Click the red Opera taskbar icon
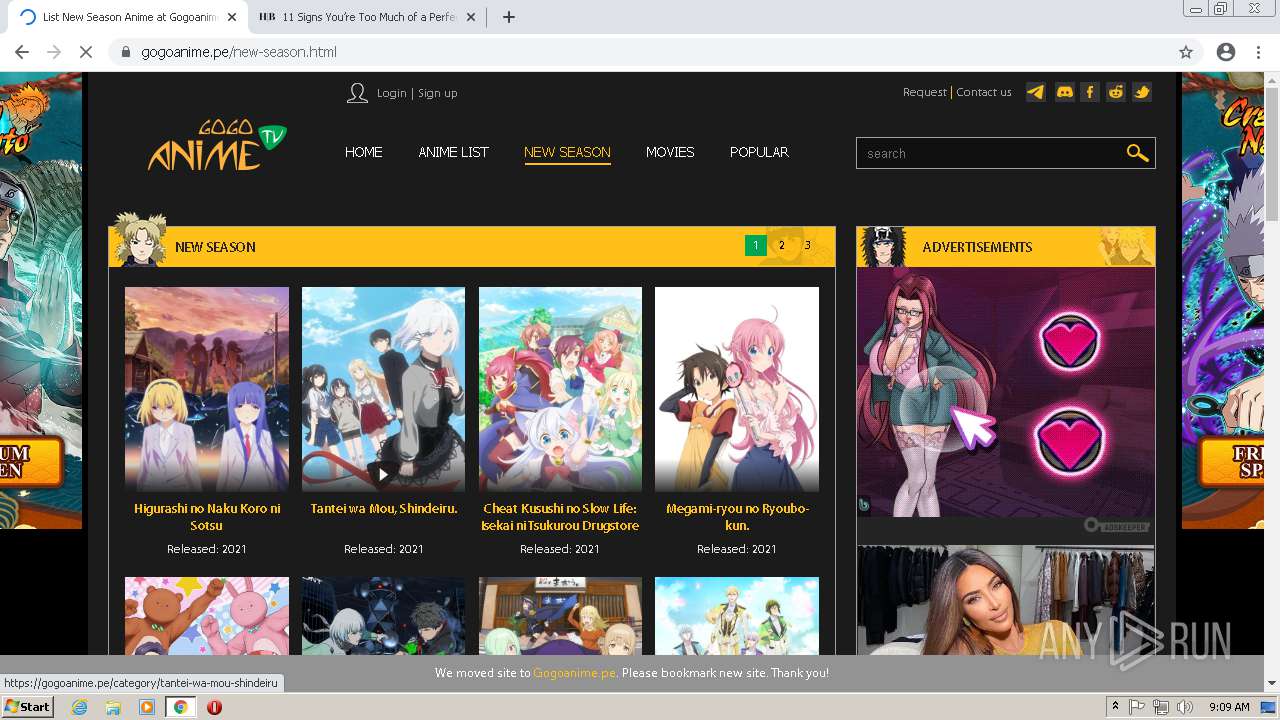 coord(214,707)
